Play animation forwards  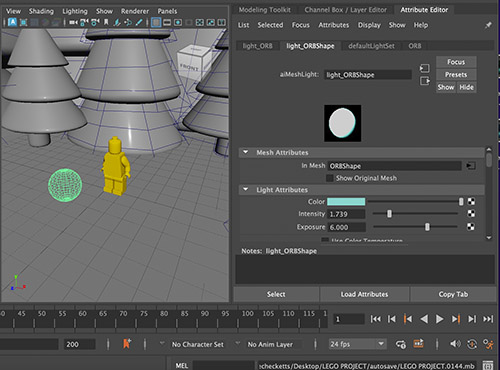440,319
